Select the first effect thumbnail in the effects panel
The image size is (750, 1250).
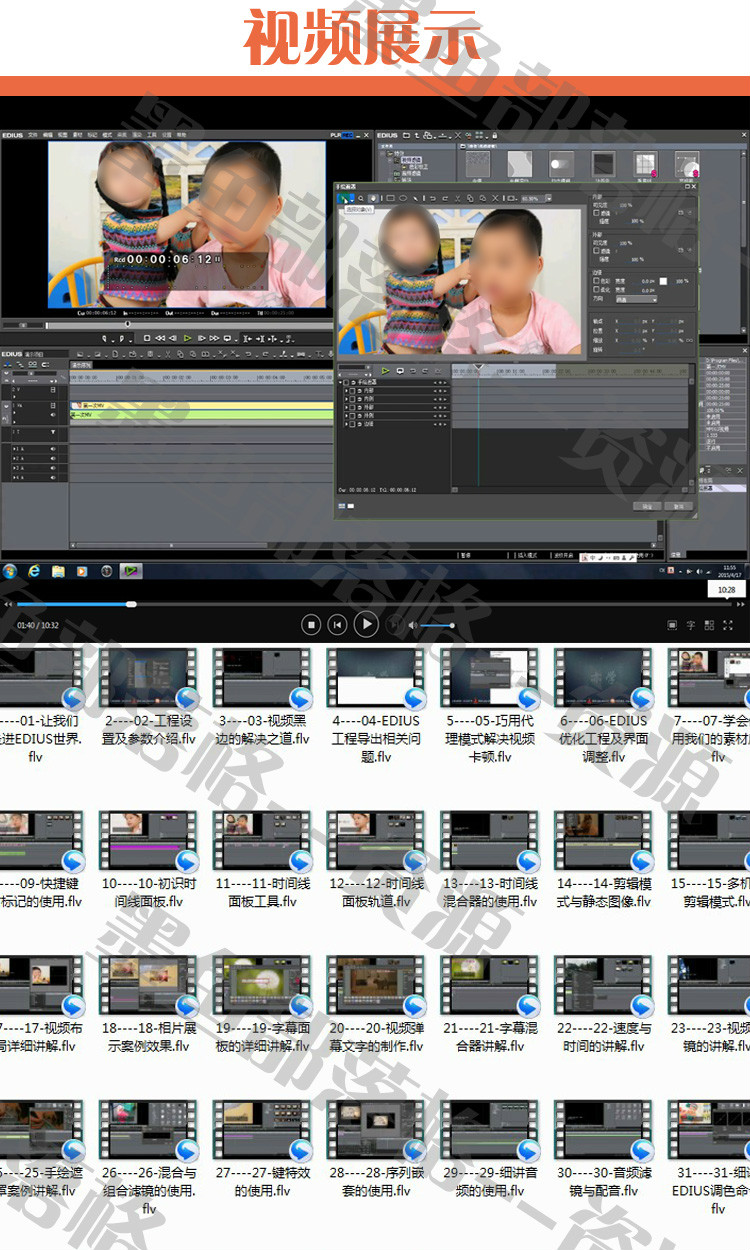[x=478, y=164]
